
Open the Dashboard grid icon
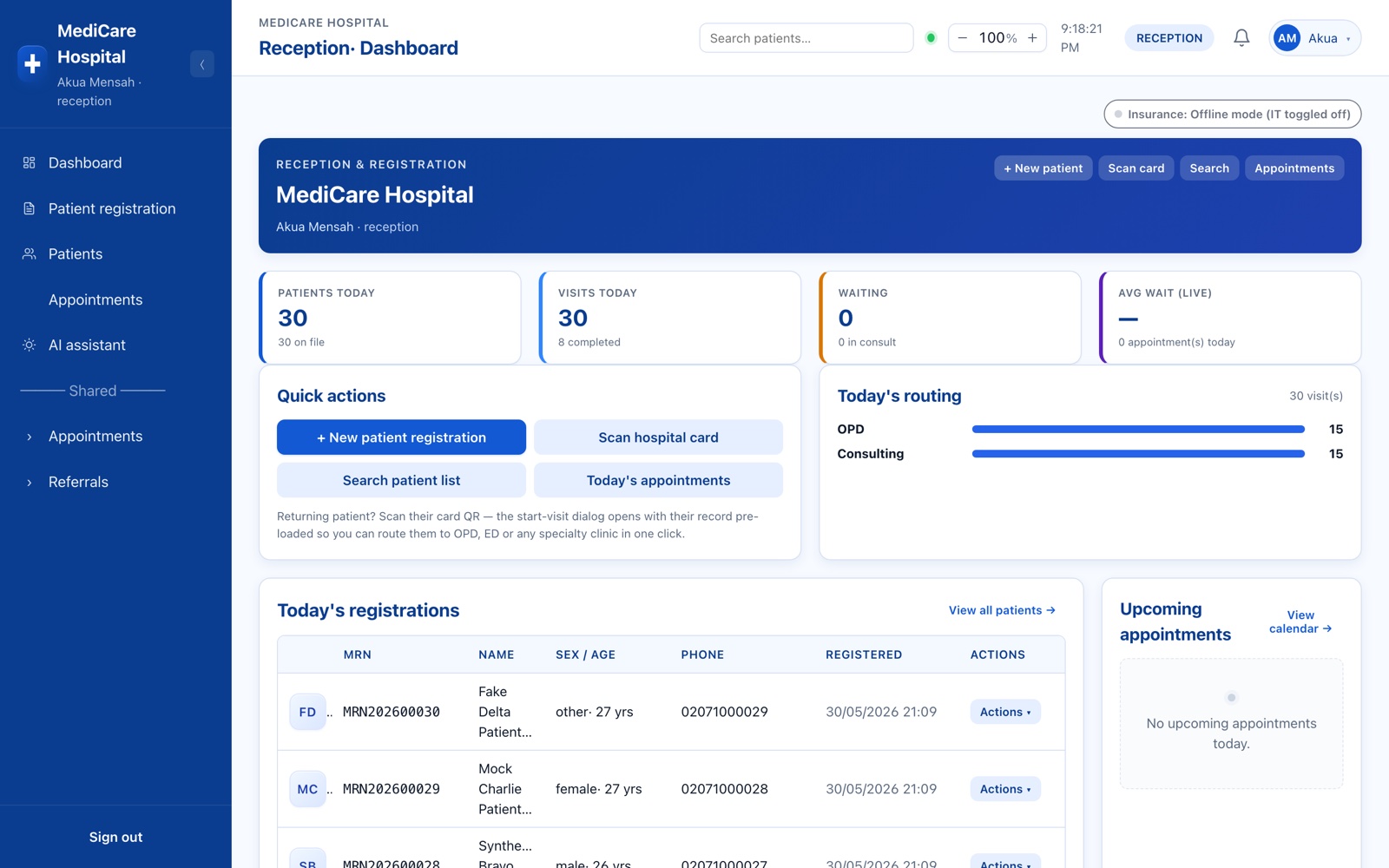tap(29, 163)
